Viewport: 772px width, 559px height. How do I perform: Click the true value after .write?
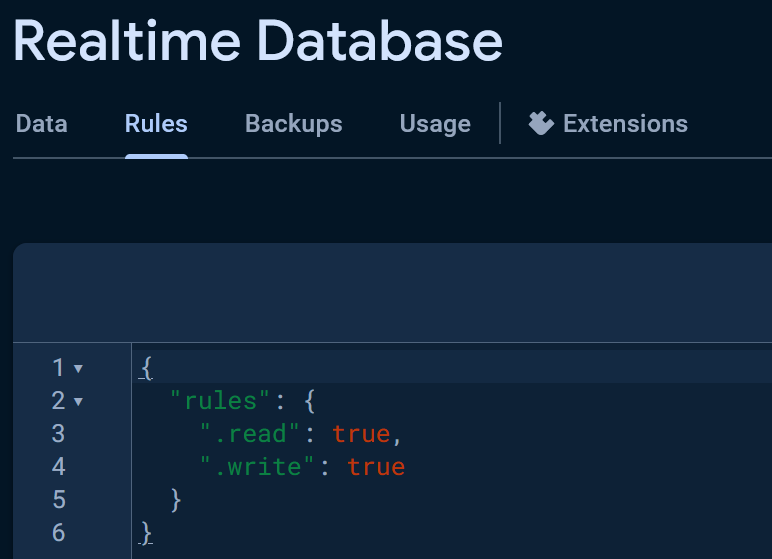coord(376,467)
